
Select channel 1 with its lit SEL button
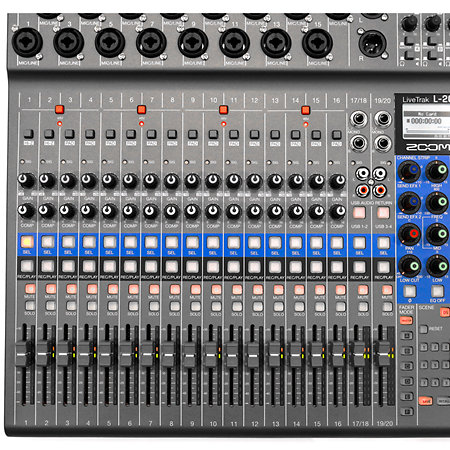pyautogui.click(x=27, y=242)
